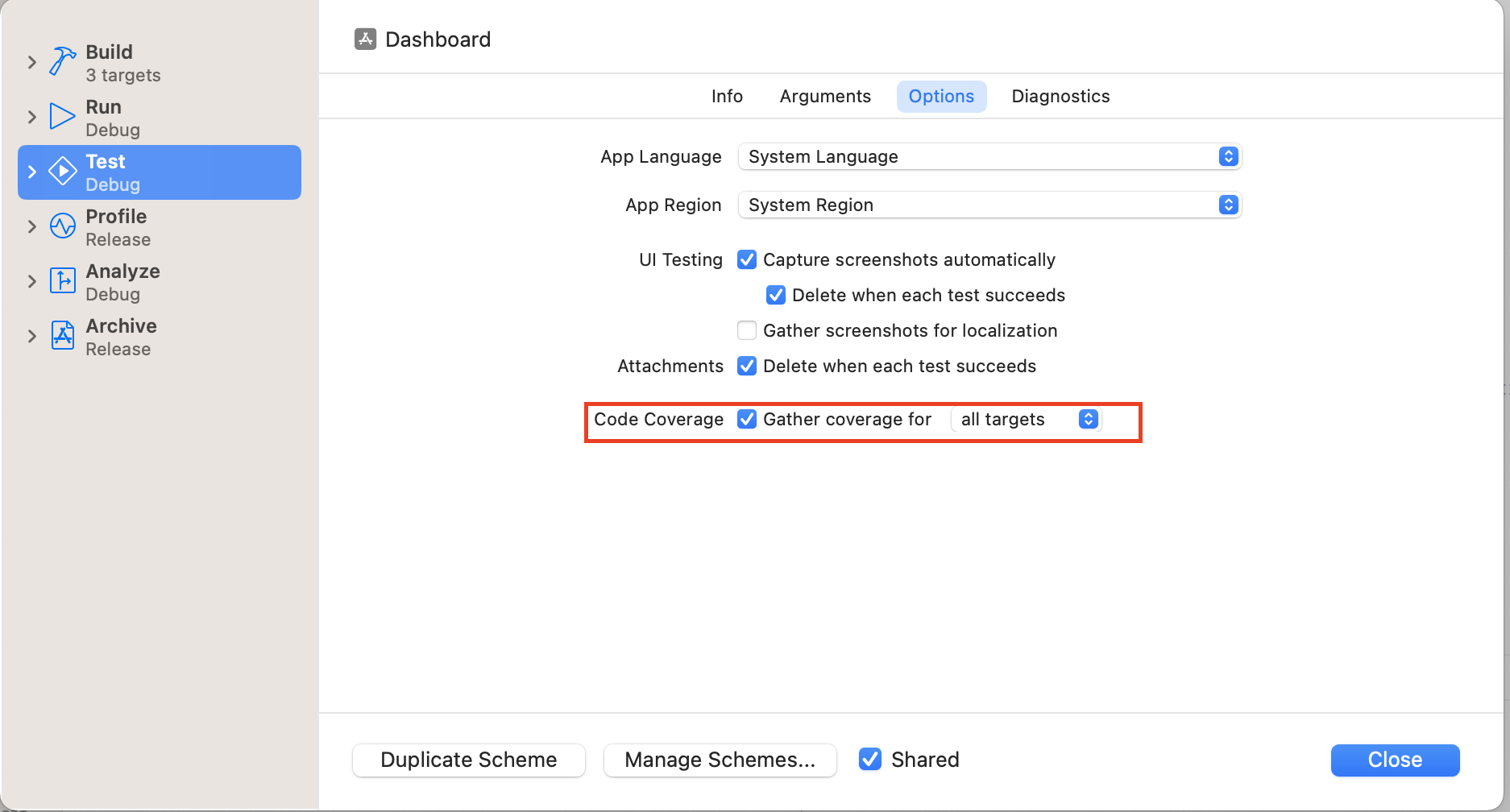This screenshot has height=812, width=1510.
Task: Toggle Capture screenshots automatically checkbox
Action: [747, 259]
